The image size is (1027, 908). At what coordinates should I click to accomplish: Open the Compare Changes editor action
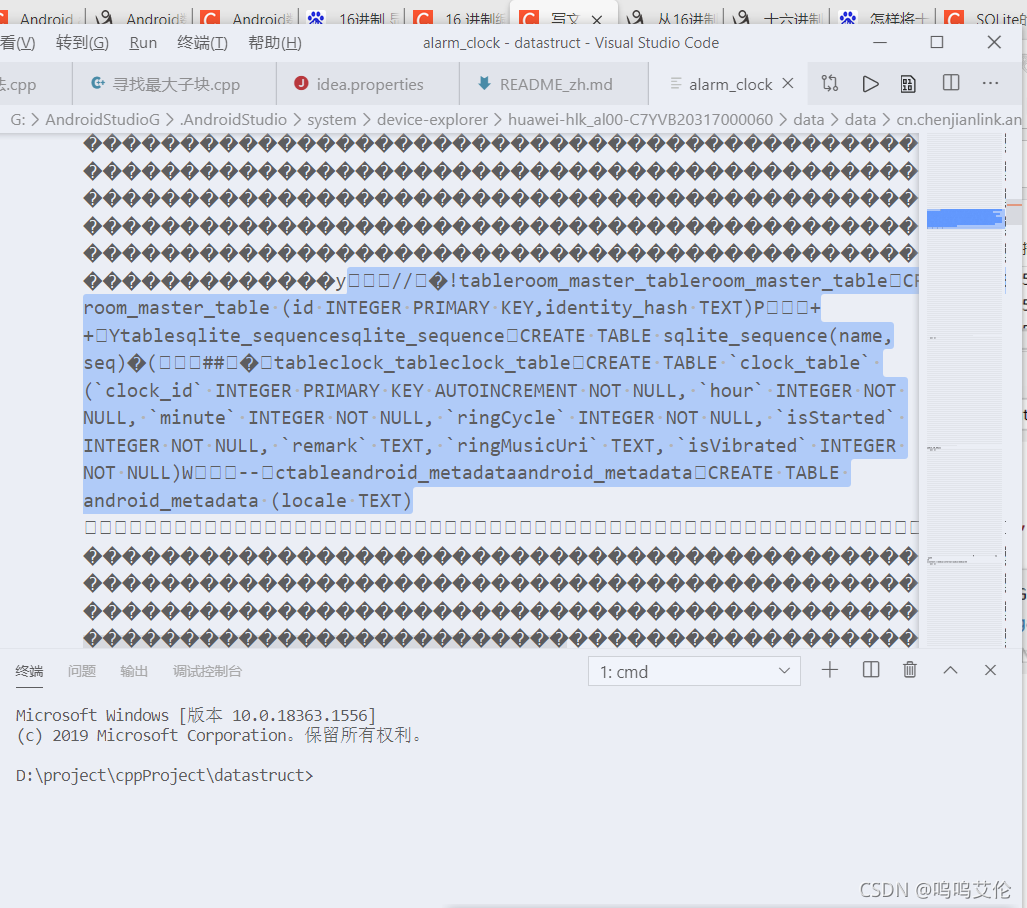[830, 83]
